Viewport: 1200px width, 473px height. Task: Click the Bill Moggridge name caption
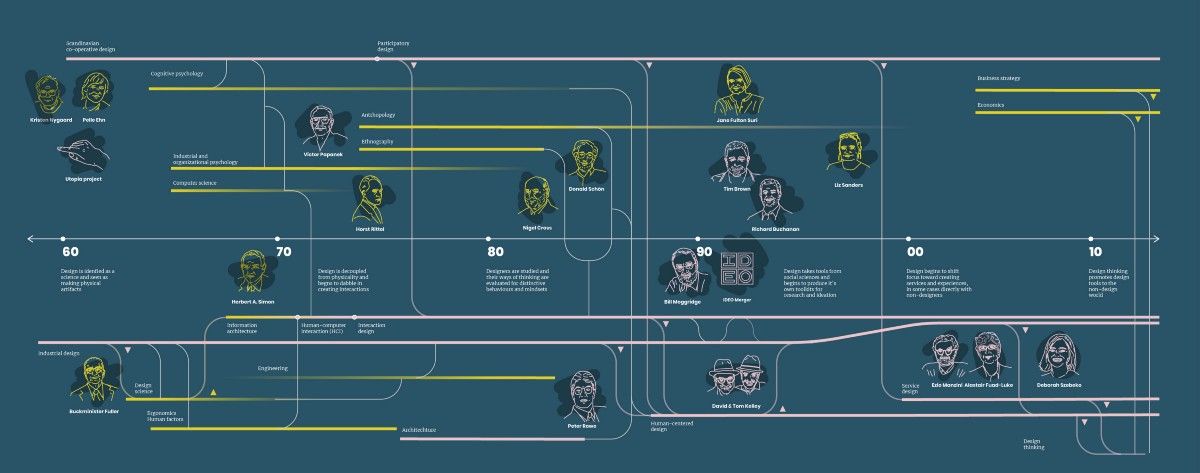[x=684, y=300]
